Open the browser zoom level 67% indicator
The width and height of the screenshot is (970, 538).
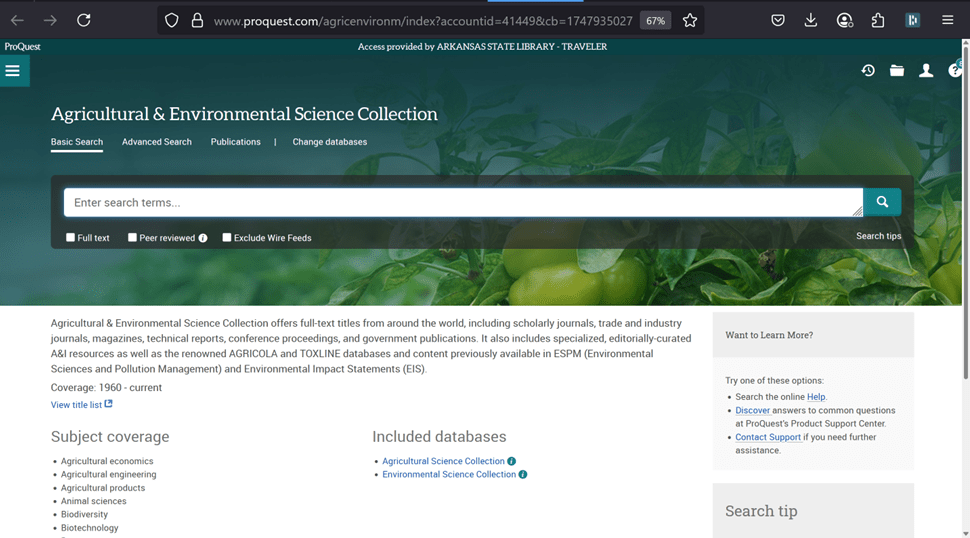tap(655, 20)
